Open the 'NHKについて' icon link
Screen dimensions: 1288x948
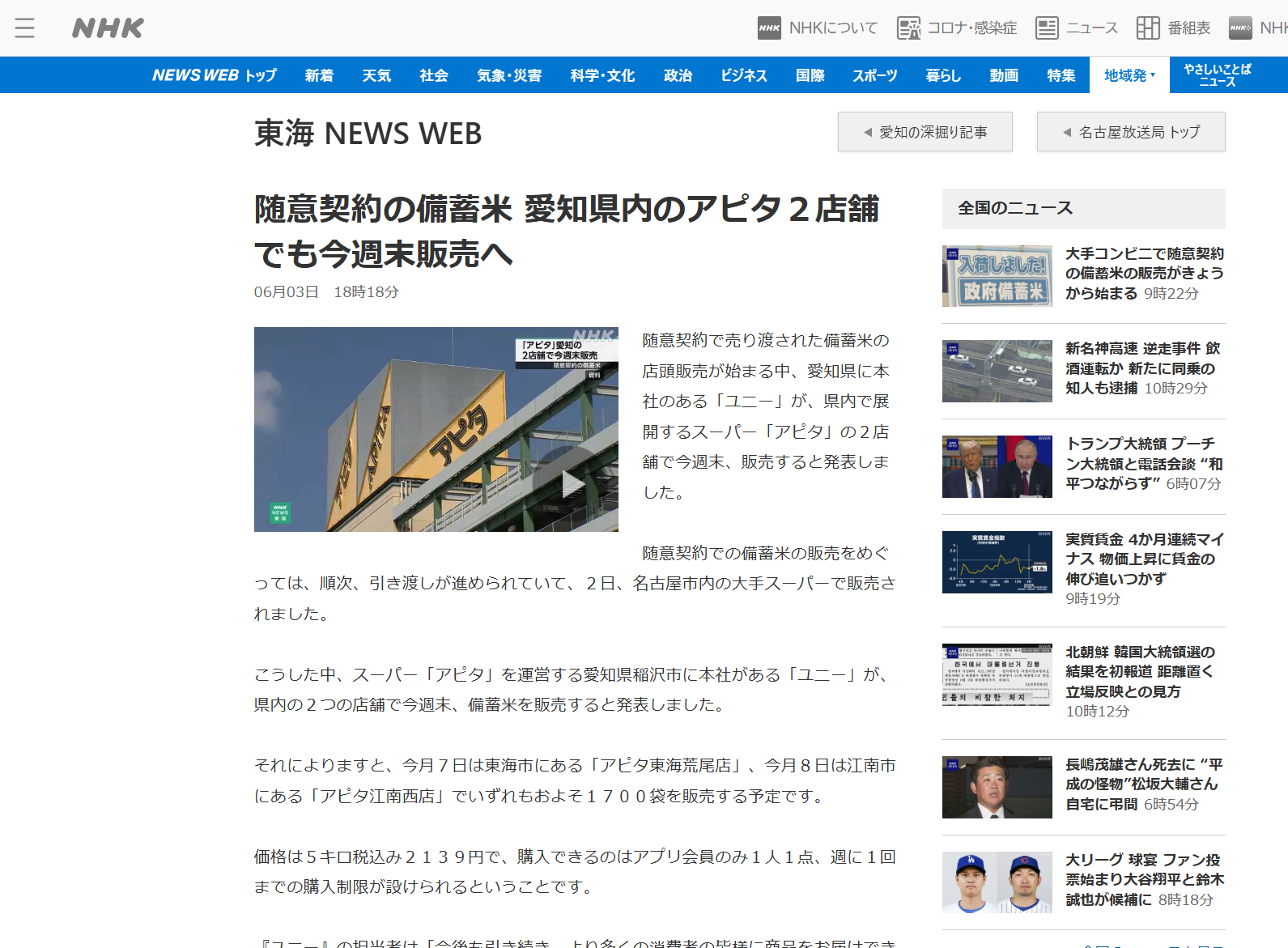pos(818,28)
